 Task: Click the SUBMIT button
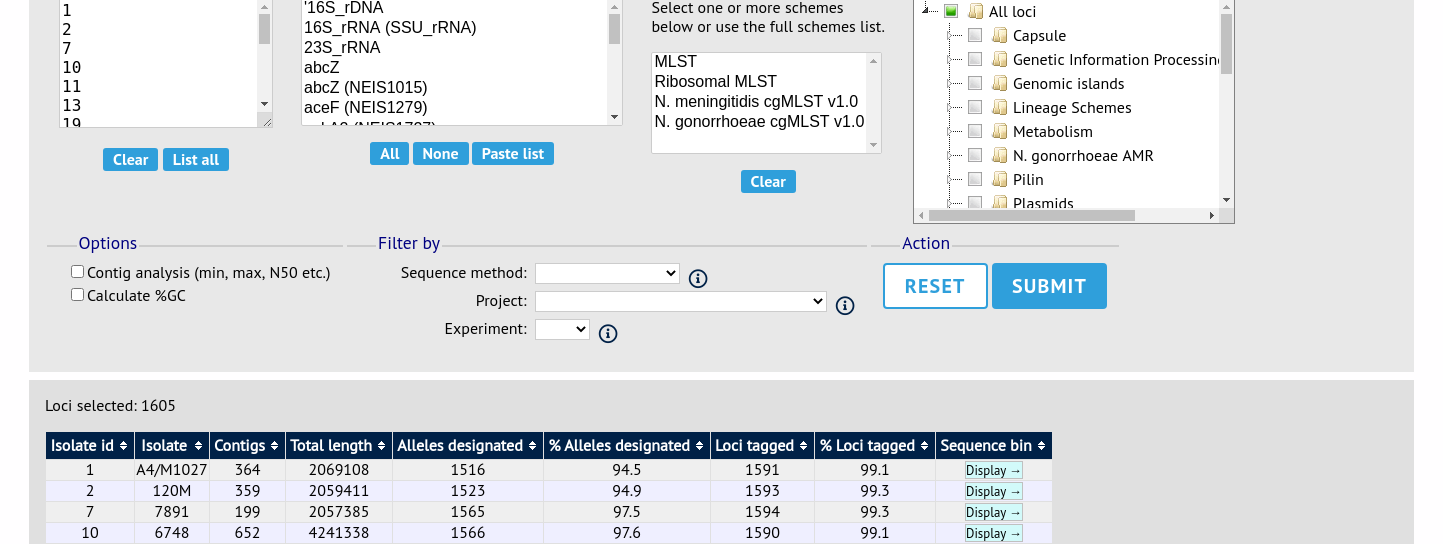pyautogui.click(x=1049, y=286)
